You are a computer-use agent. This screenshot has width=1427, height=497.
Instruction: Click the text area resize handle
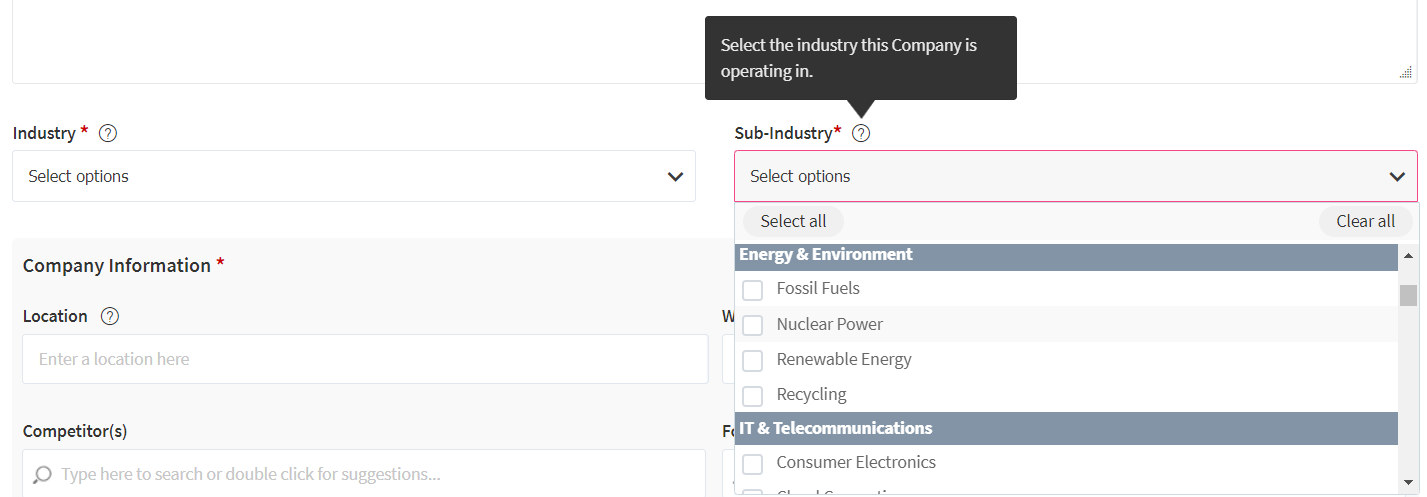pos(1405,72)
